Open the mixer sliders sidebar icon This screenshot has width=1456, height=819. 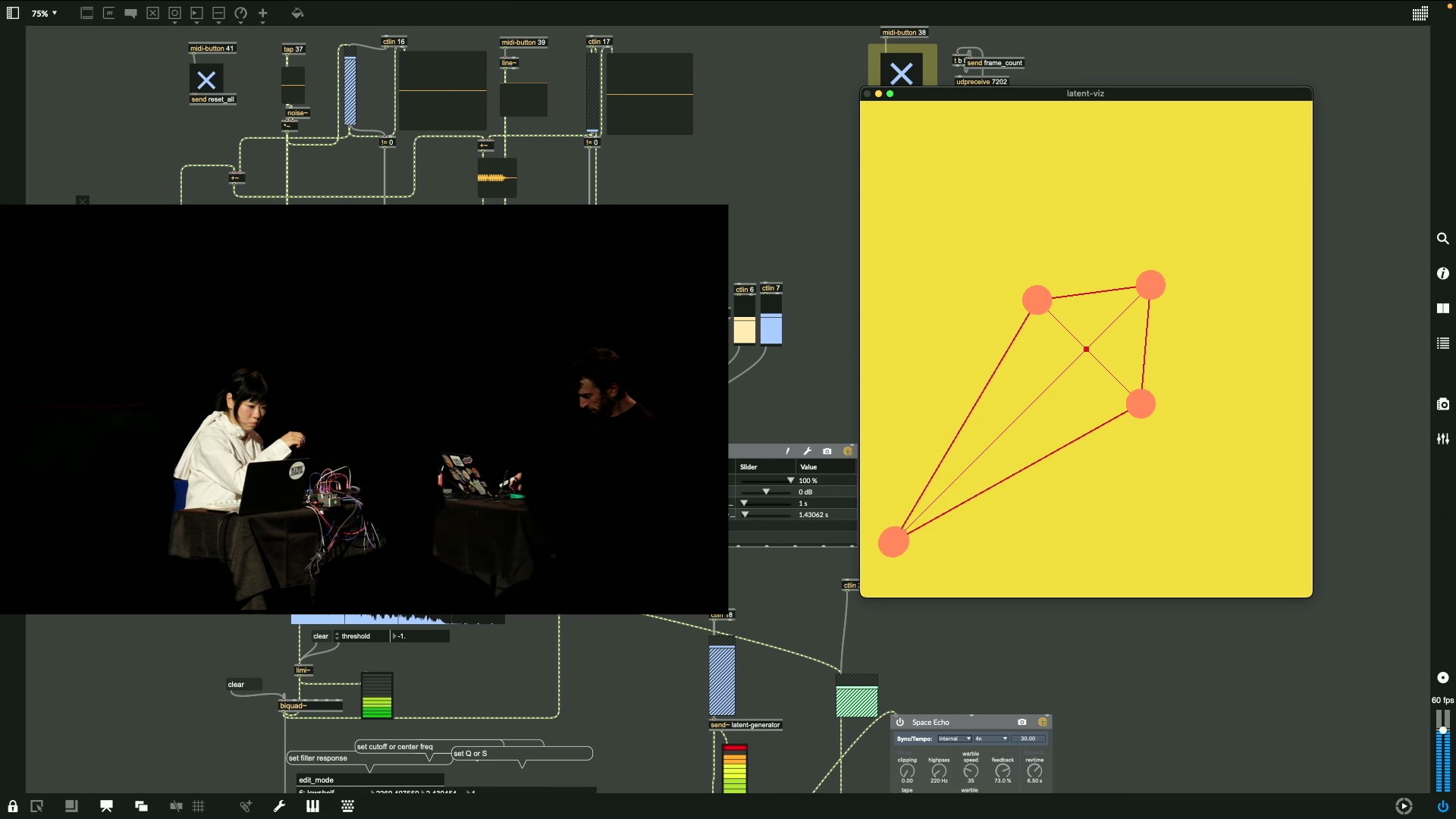(x=1442, y=439)
